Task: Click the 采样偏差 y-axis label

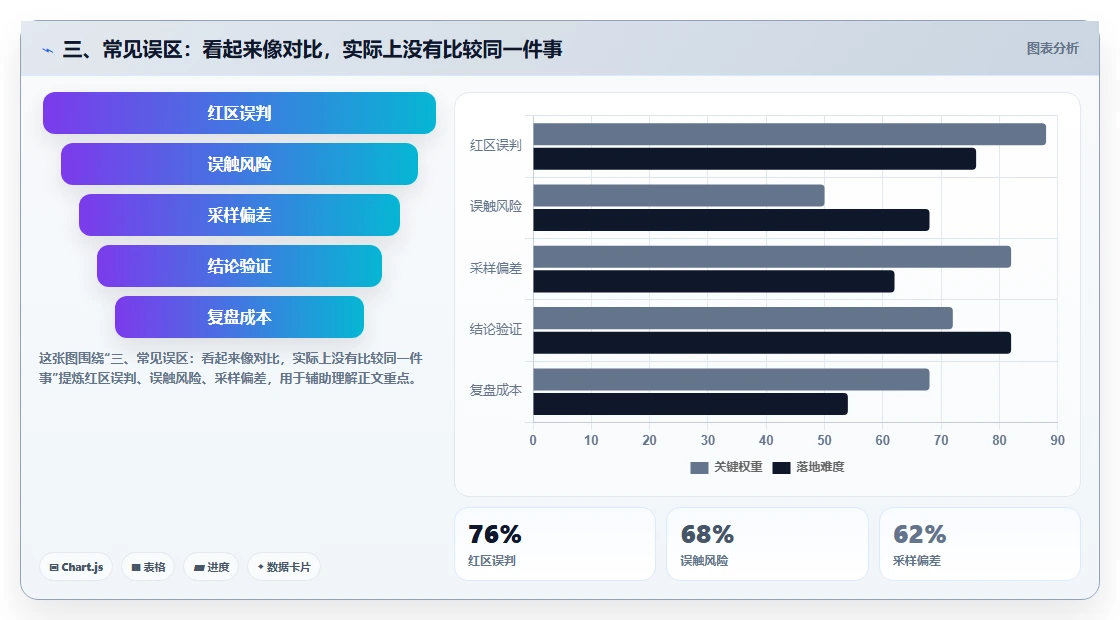Action: pos(496,269)
